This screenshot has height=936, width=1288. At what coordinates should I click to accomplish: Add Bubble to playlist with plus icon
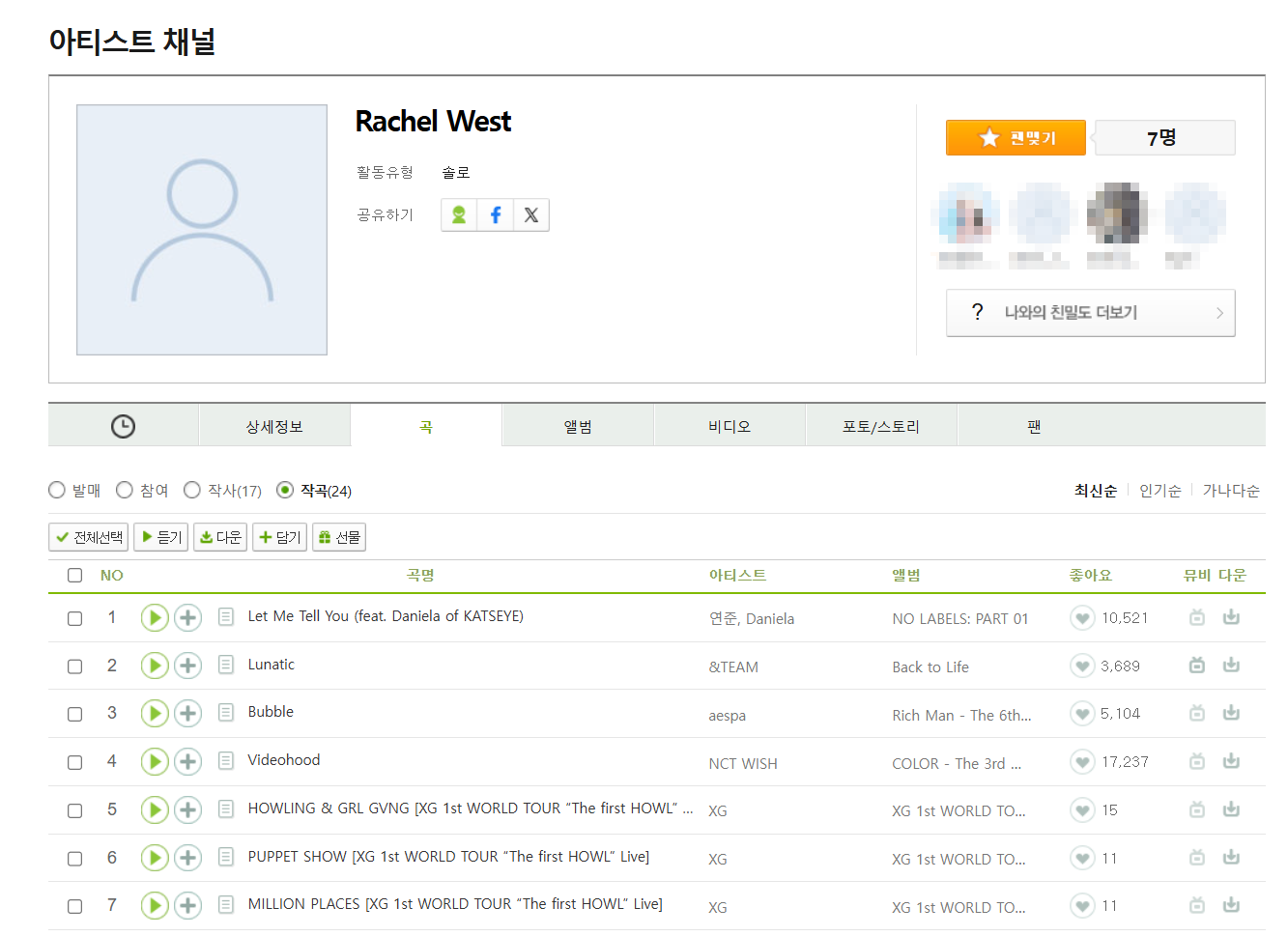187,714
